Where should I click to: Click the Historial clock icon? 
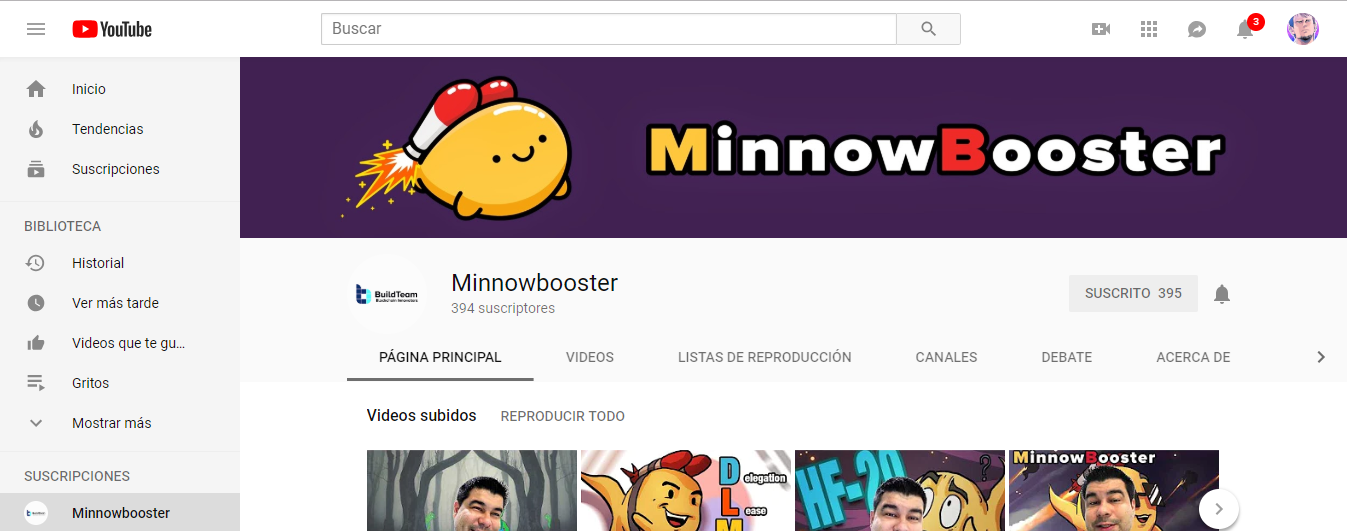pyautogui.click(x=36, y=263)
